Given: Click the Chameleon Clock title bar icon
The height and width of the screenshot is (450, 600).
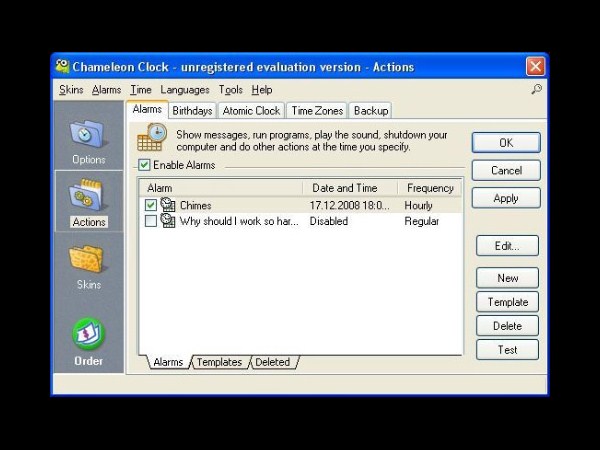Looking at the screenshot, I should point(62,67).
